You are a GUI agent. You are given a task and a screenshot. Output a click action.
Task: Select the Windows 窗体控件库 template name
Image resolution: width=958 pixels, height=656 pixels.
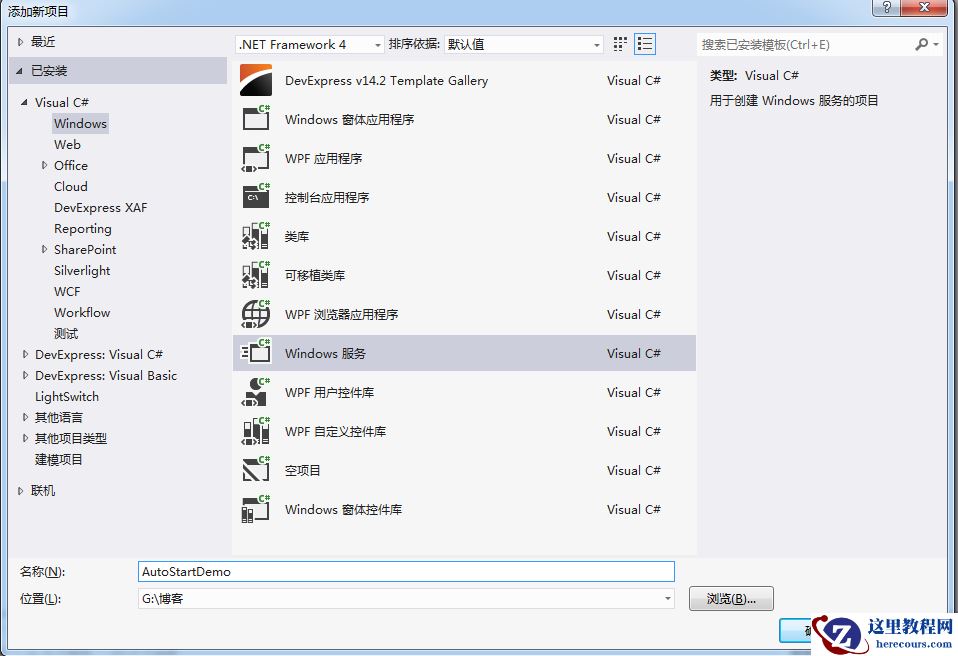click(343, 509)
